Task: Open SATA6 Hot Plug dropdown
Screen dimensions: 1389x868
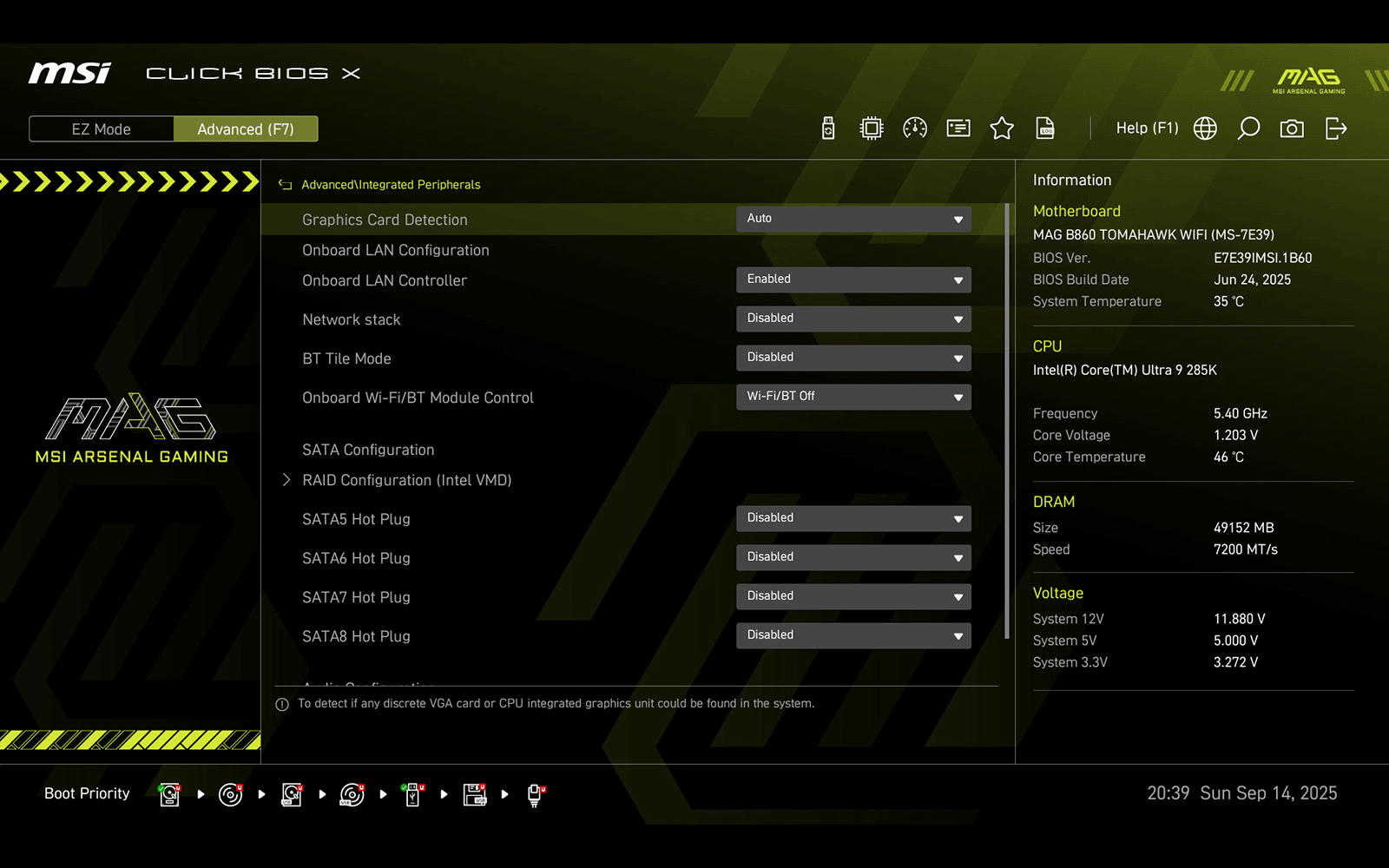Action: click(x=853, y=557)
